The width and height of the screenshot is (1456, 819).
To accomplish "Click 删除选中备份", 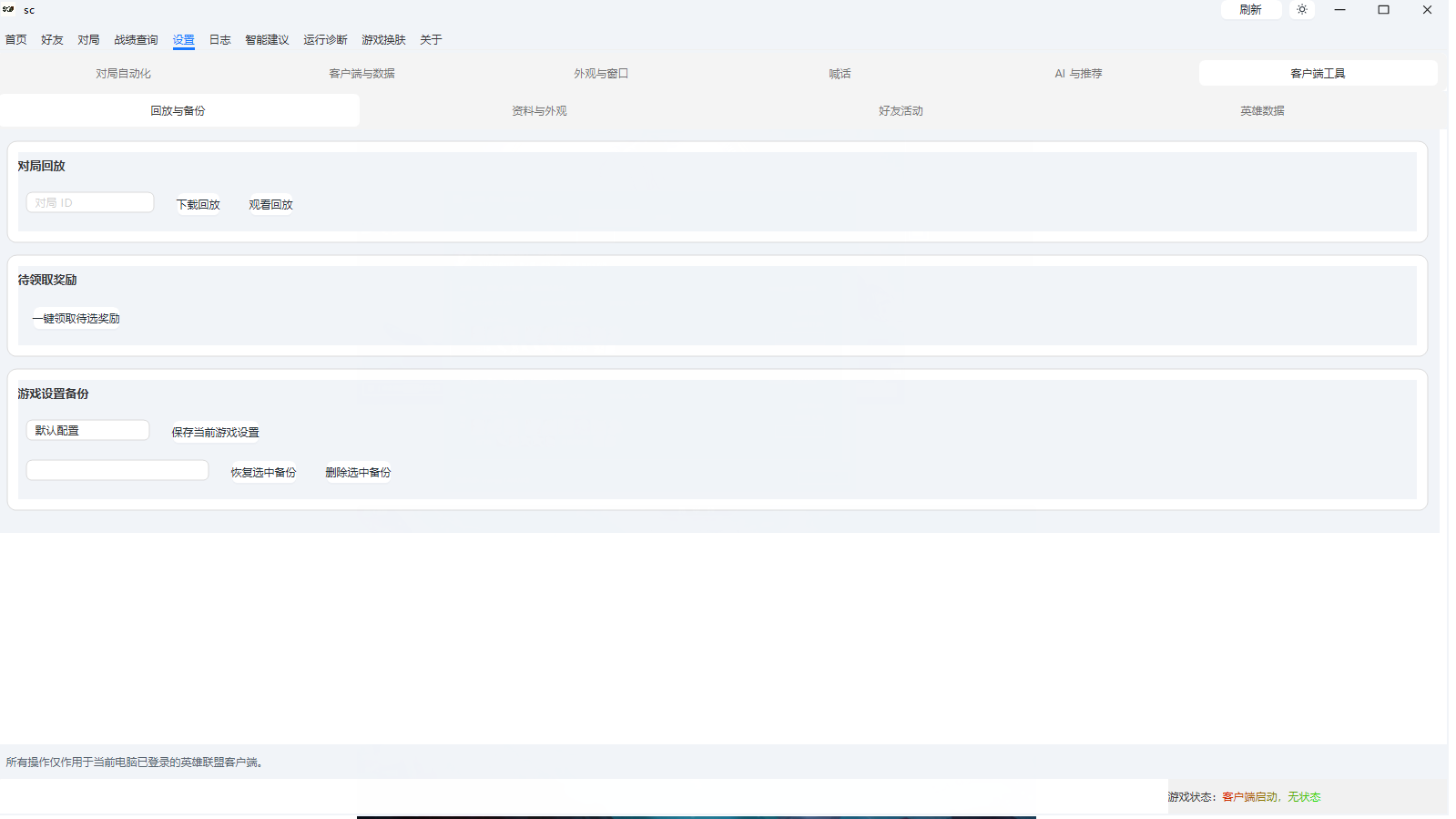I will (358, 473).
